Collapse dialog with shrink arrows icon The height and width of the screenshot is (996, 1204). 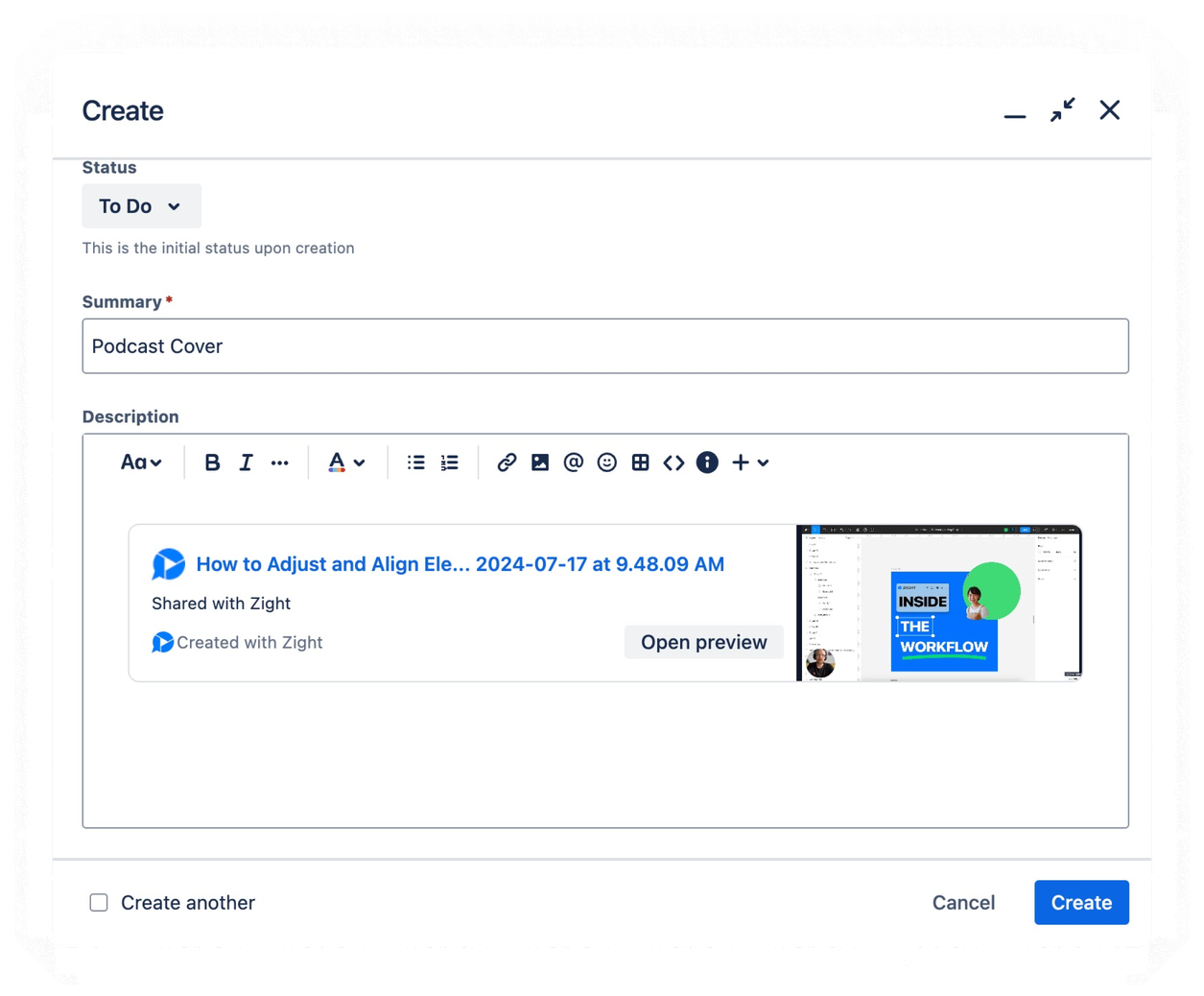1062,109
